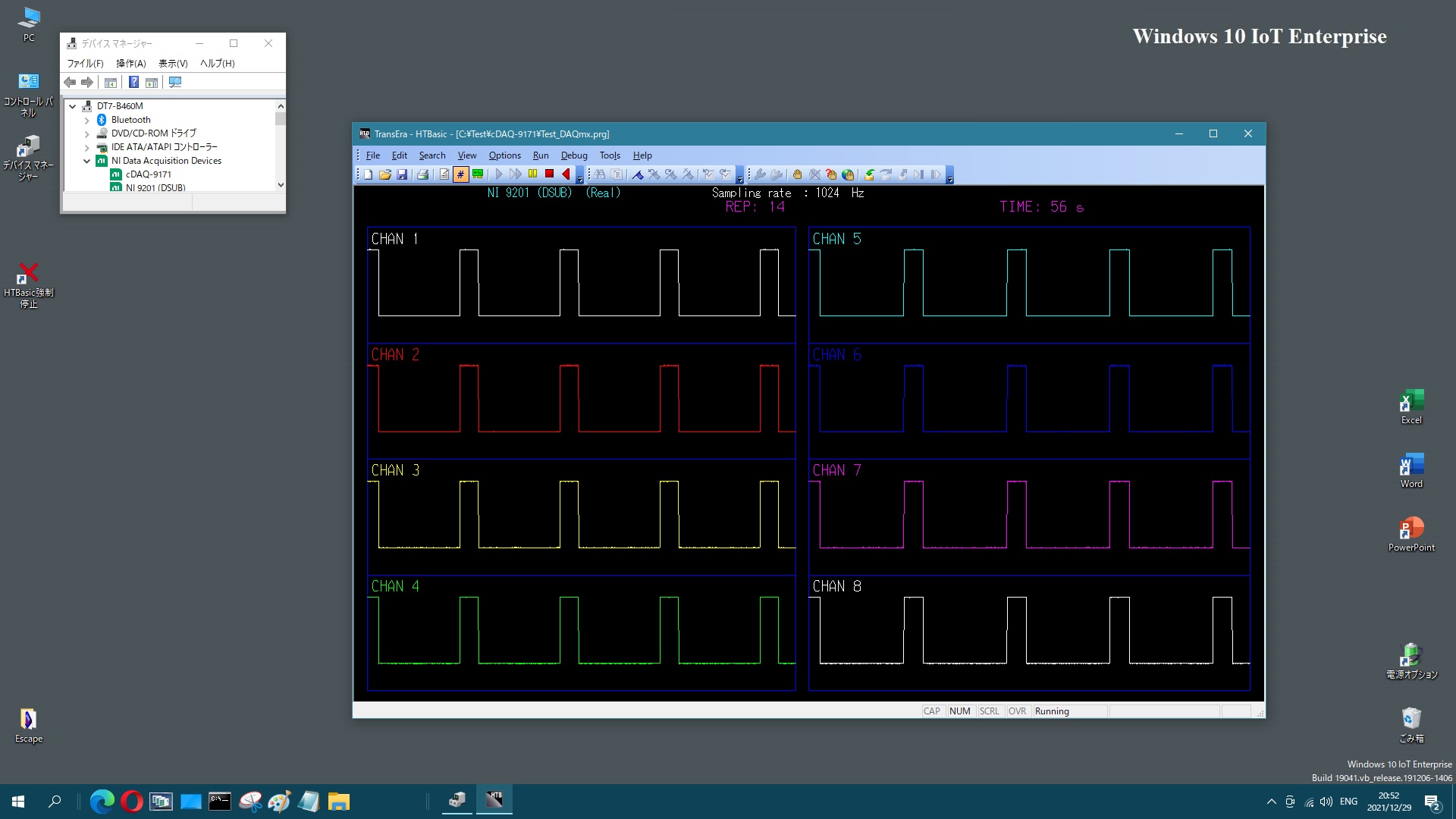Run the program with the play arrow
Screen dimensions: 1456x819
499,174
